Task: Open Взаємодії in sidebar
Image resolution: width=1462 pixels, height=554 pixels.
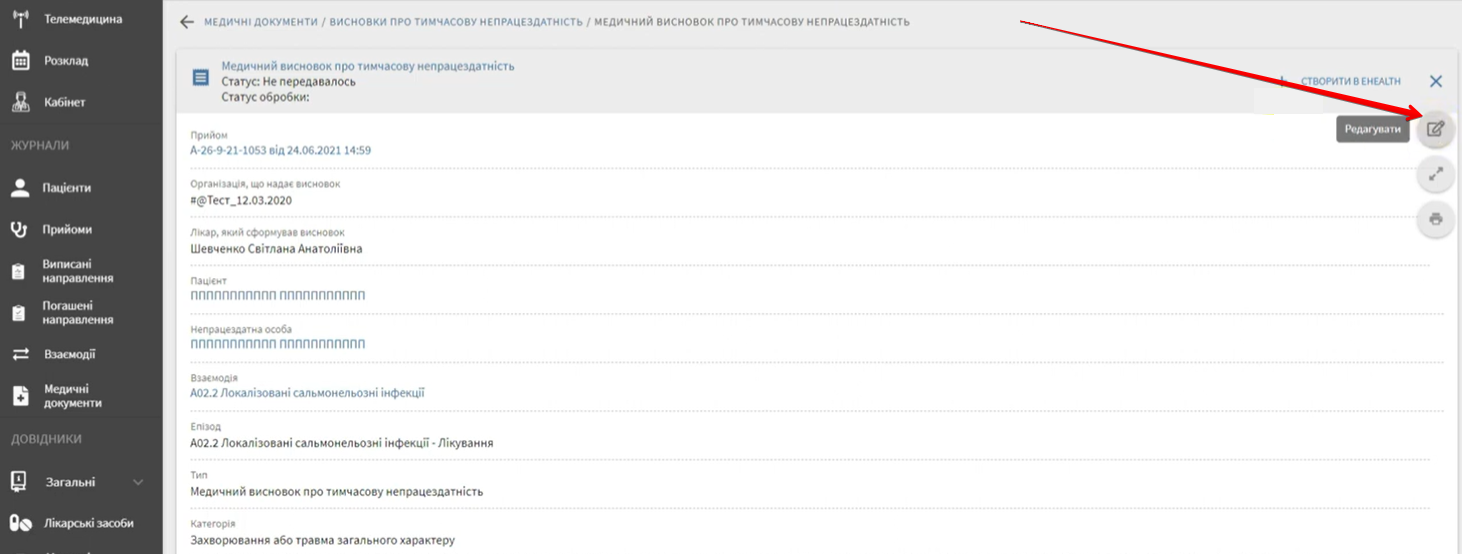Action: point(68,354)
